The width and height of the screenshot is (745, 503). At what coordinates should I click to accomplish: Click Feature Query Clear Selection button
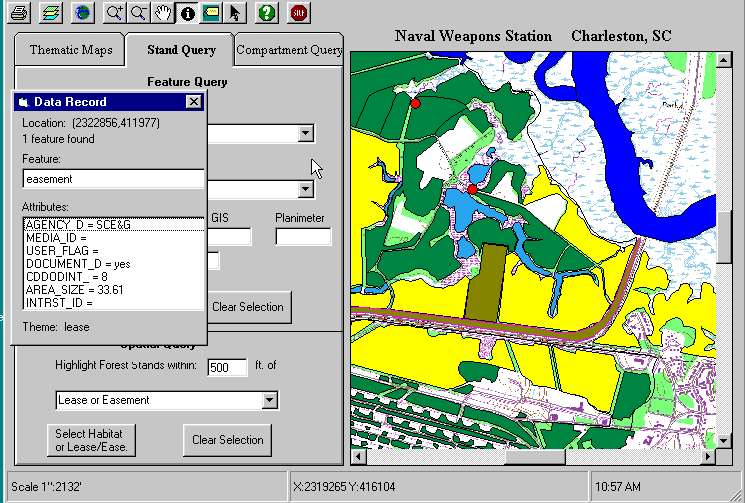point(248,307)
